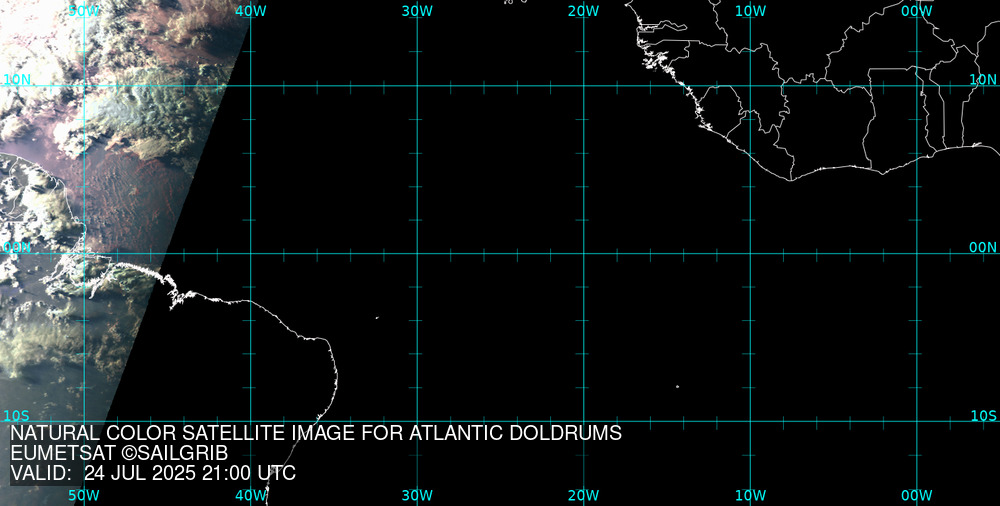
Task: Select the 30W label along the top edge
Action: point(418,11)
